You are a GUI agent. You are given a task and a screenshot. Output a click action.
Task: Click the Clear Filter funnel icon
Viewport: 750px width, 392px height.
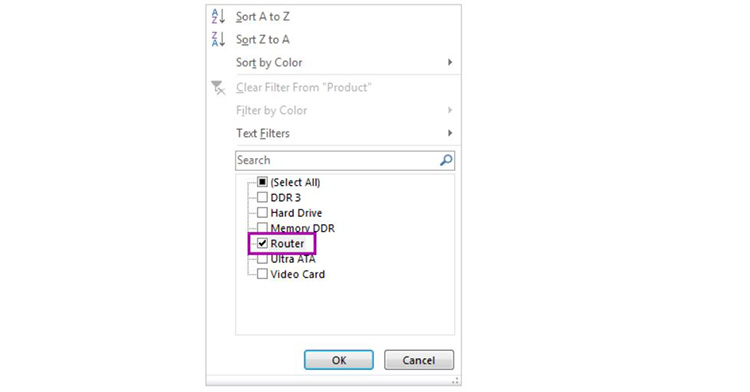point(218,87)
